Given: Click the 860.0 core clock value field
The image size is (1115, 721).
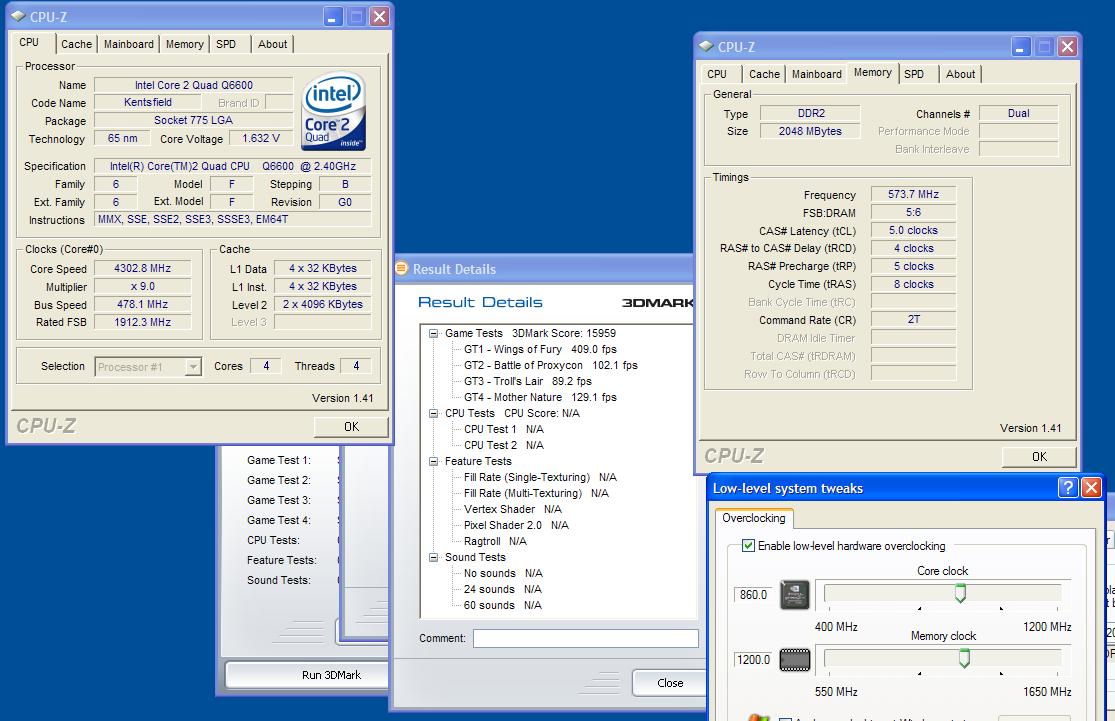Looking at the screenshot, I should pos(753,594).
